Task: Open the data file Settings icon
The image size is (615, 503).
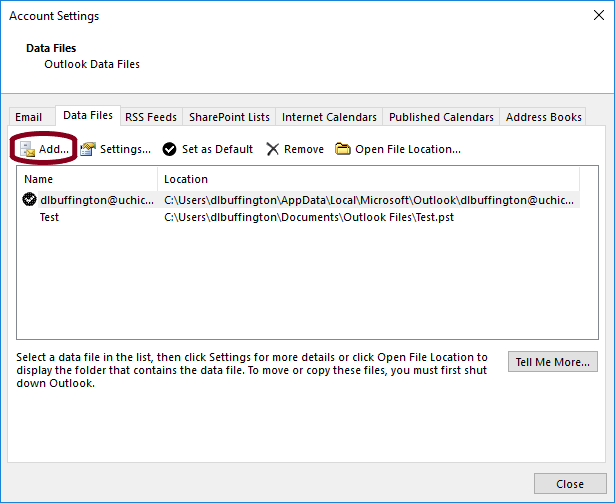Action: click(88, 149)
